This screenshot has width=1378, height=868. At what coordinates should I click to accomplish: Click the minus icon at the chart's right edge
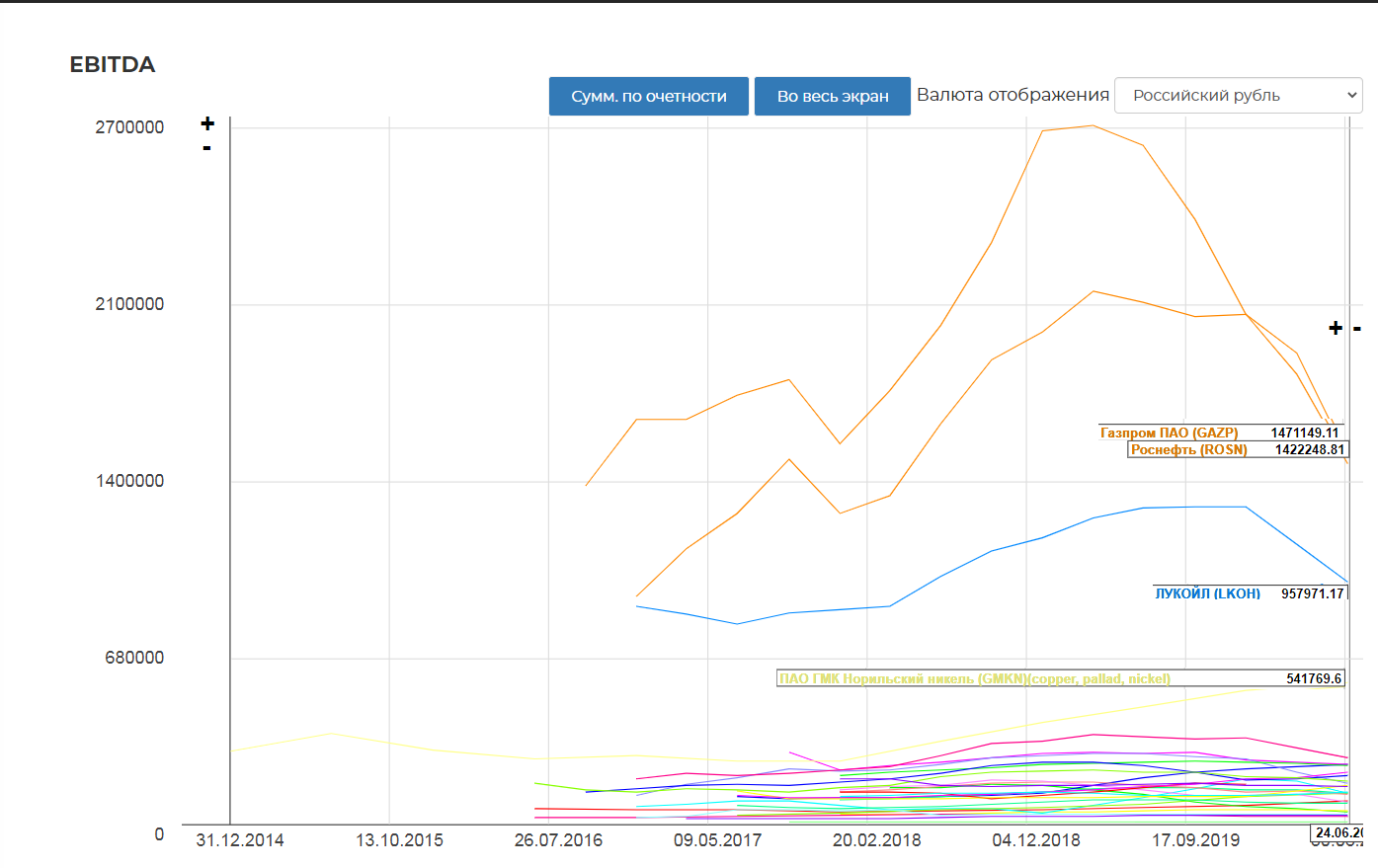tap(1357, 328)
